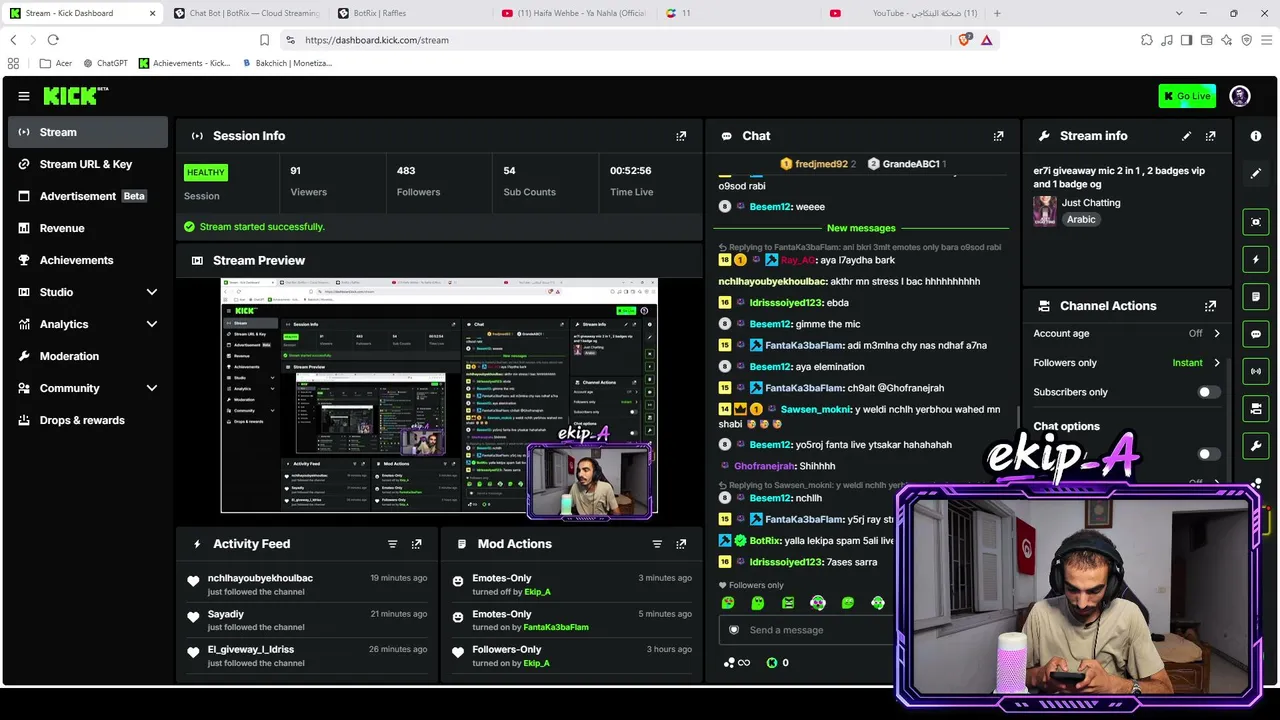Click the Stream Preview thumbnail
Image resolution: width=1280 pixels, height=720 pixels.
[439, 396]
